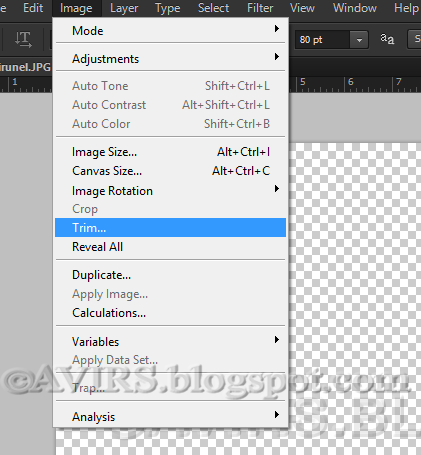Open the Edit menu
This screenshot has height=455, width=421.
[x=33, y=8]
